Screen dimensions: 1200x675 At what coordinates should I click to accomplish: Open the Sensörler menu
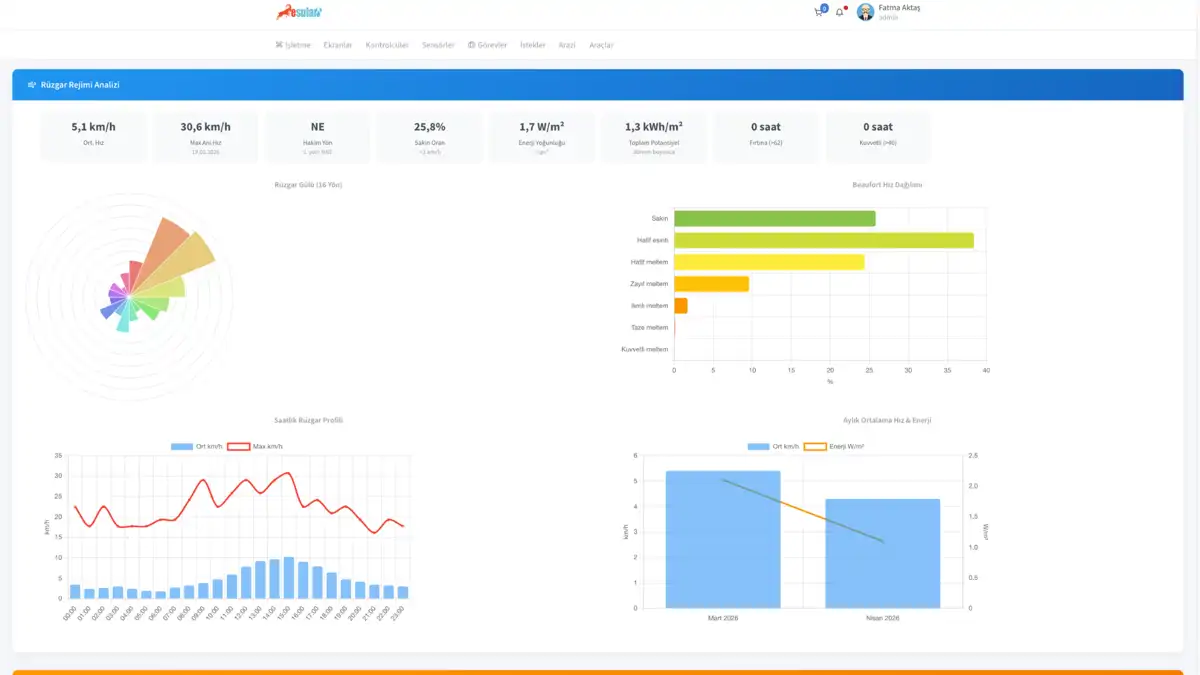pos(438,45)
